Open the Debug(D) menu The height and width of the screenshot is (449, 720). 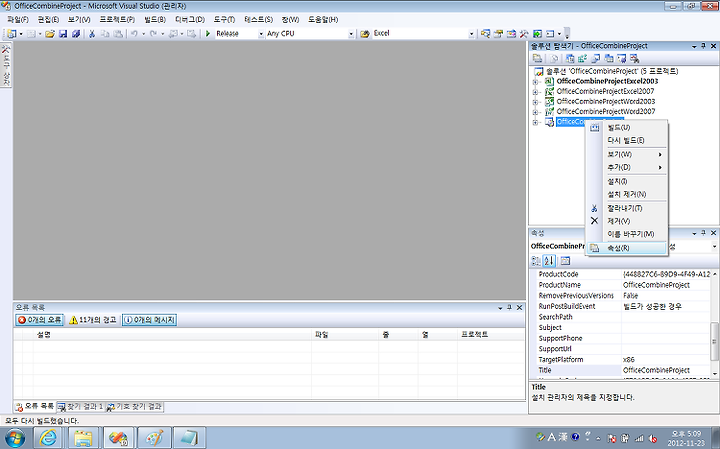tap(190, 19)
